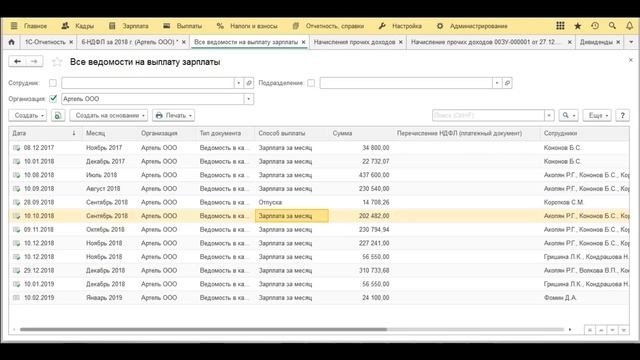Image resolution: width=640 pixels, height=360 pixels.
Task: Close the form with the X at right
Action: coord(631,60)
